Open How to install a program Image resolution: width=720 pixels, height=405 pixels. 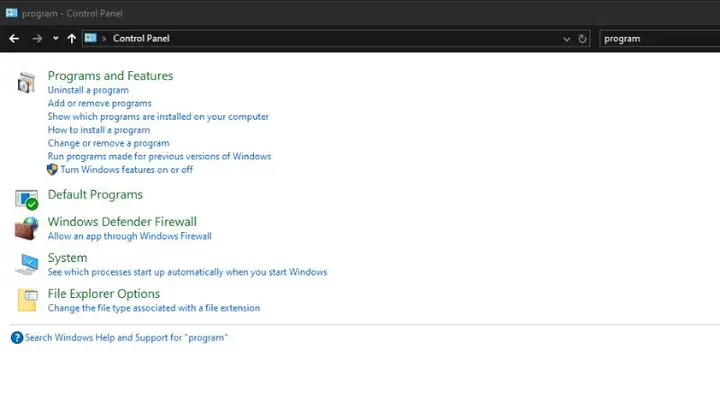pyautogui.click(x=99, y=130)
